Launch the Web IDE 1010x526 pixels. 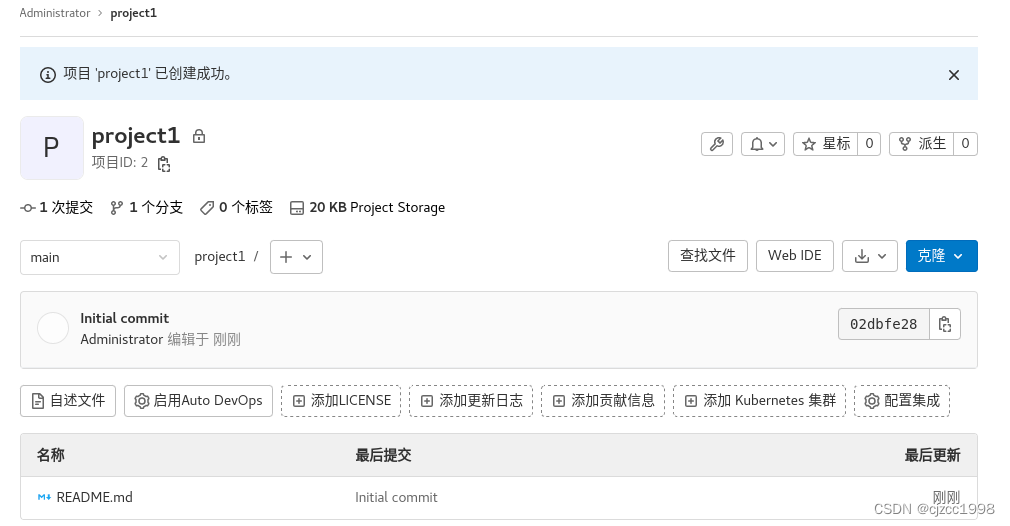pyautogui.click(x=795, y=256)
